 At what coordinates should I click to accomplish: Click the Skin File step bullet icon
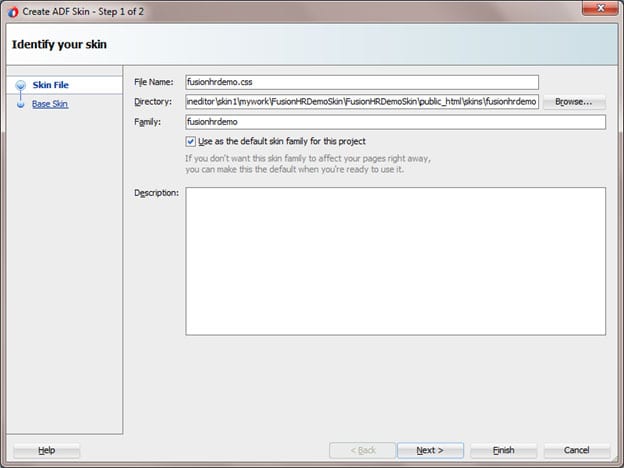tap(19, 85)
